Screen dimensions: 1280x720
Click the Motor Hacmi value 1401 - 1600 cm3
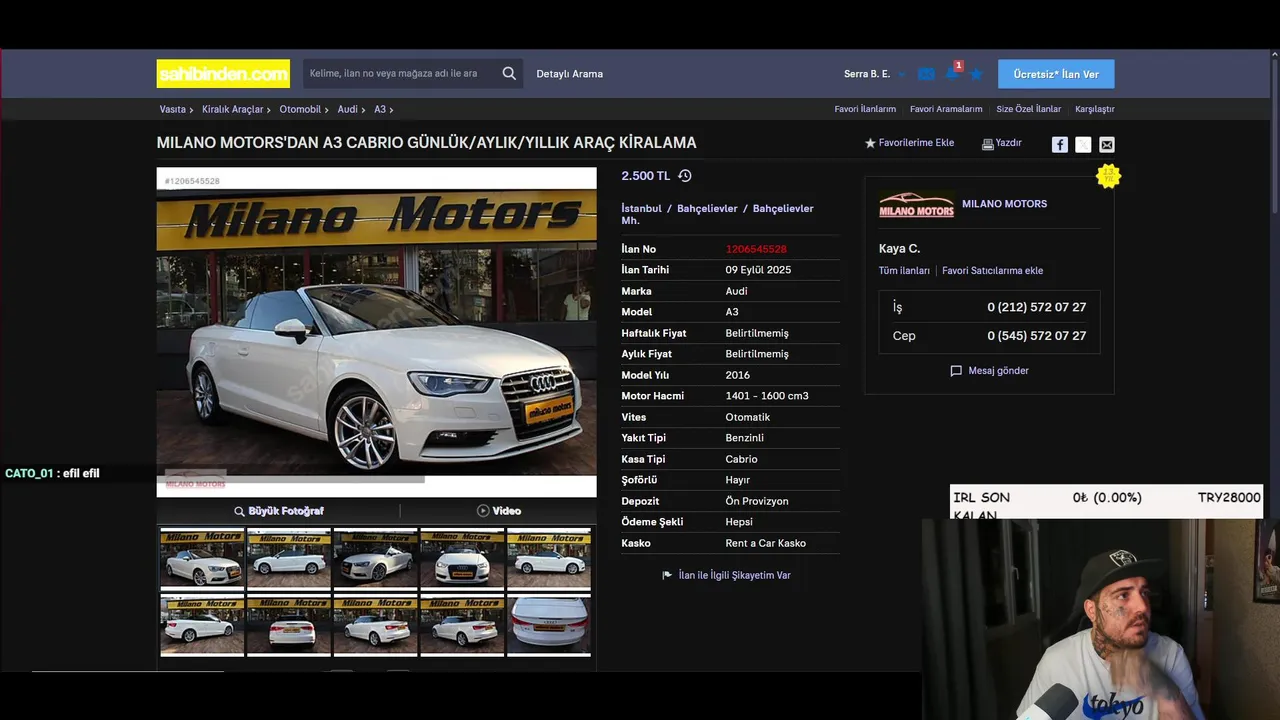point(767,396)
